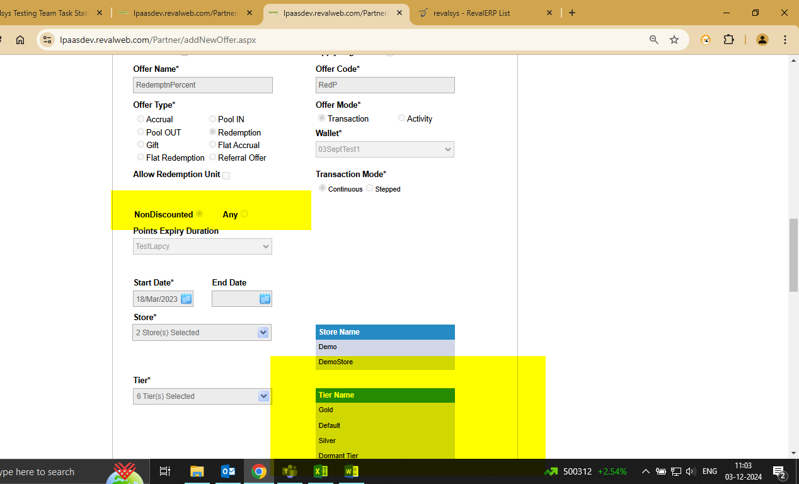Open a new browser tab
Screen dimensions: 799x484
(572, 13)
